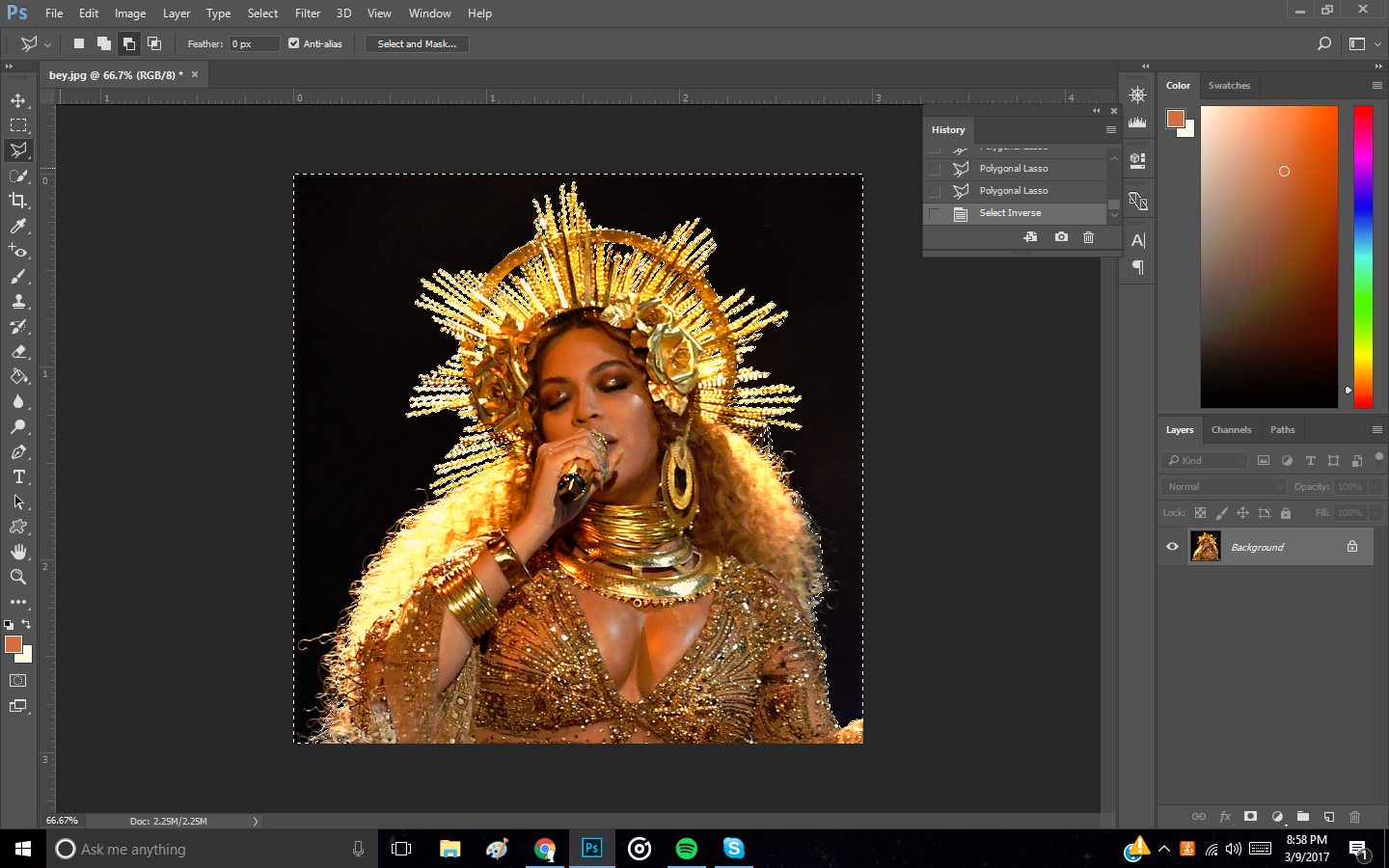1389x868 pixels.
Task: Click the Background layer thumbnail
Action: coord(1206,547)
